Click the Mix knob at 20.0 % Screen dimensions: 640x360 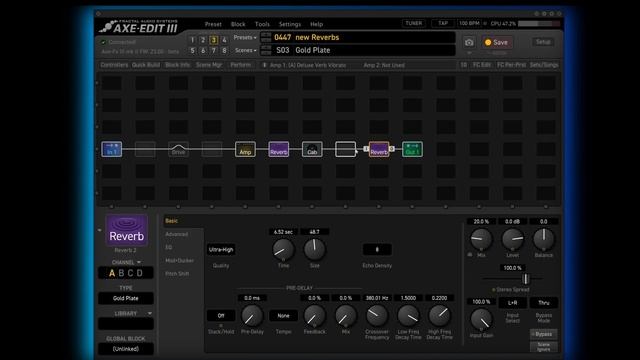click(481, 239)
